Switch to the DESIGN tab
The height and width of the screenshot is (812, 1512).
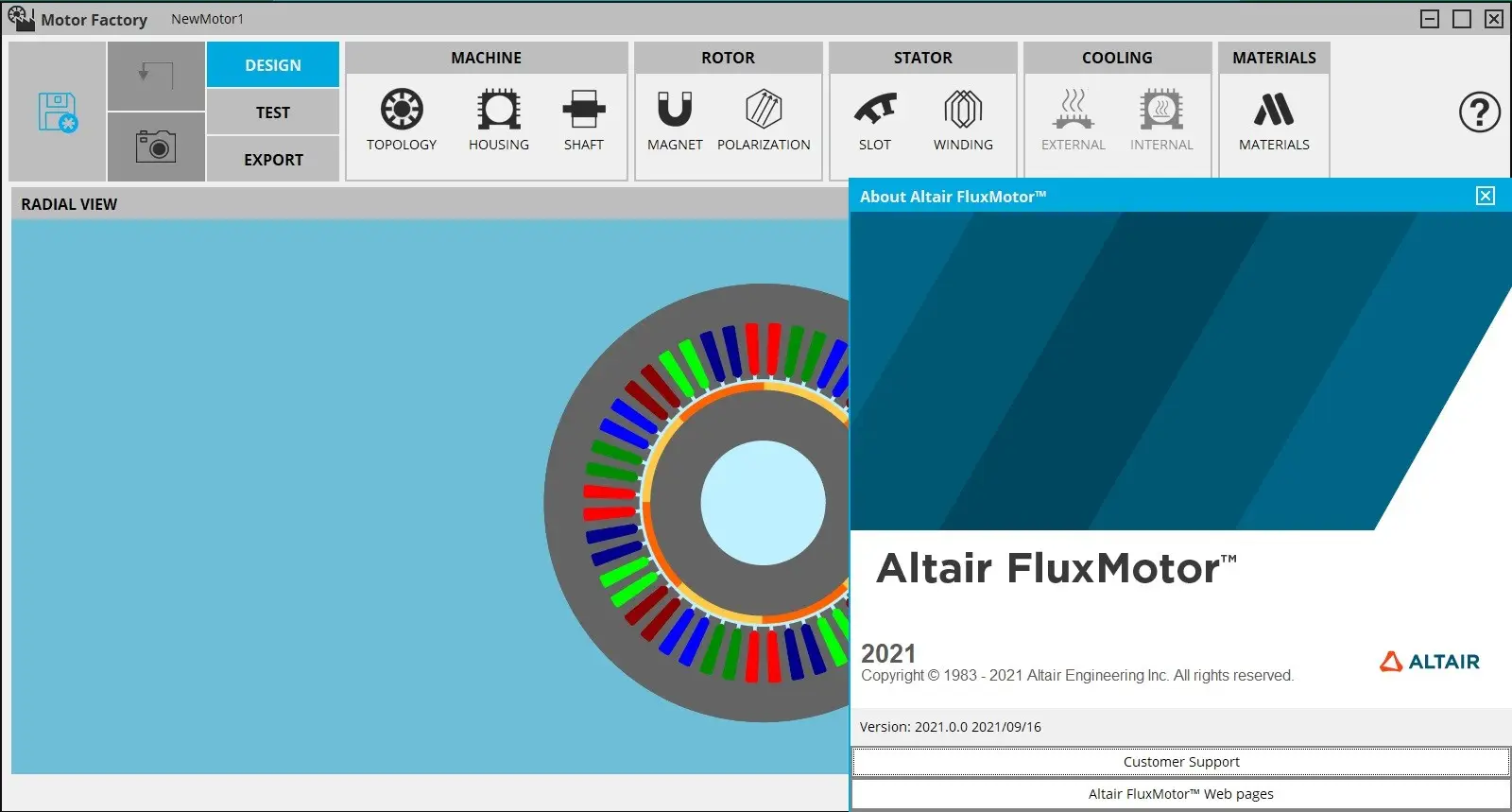273,65
